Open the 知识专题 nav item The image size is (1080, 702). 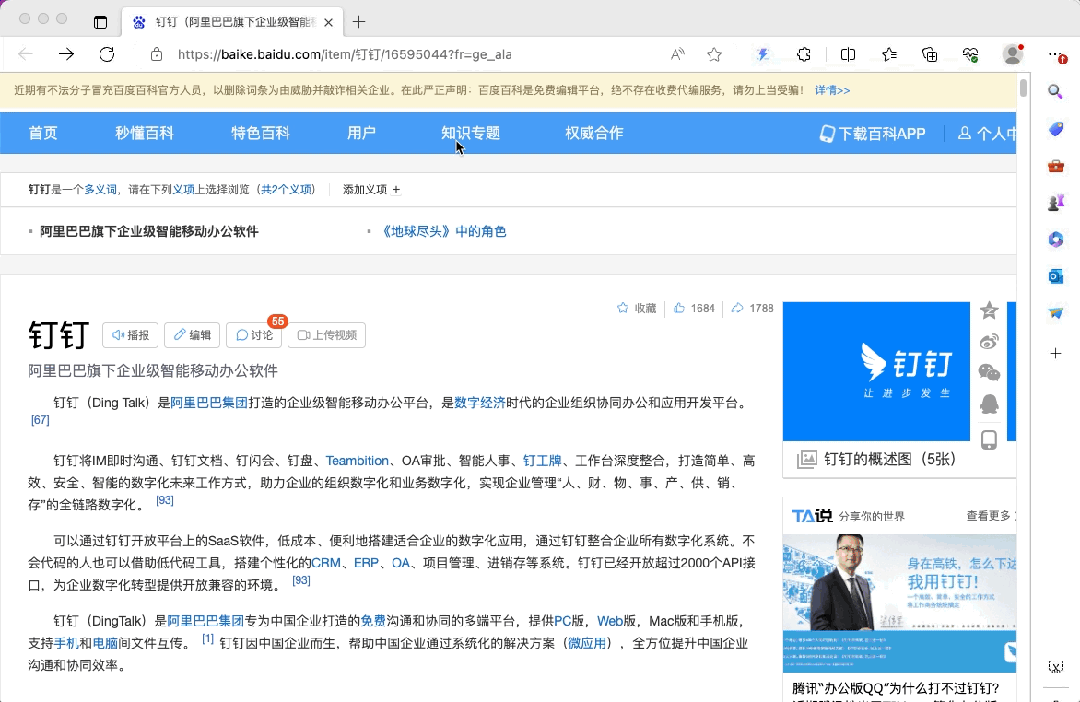[x=470, y=133]
